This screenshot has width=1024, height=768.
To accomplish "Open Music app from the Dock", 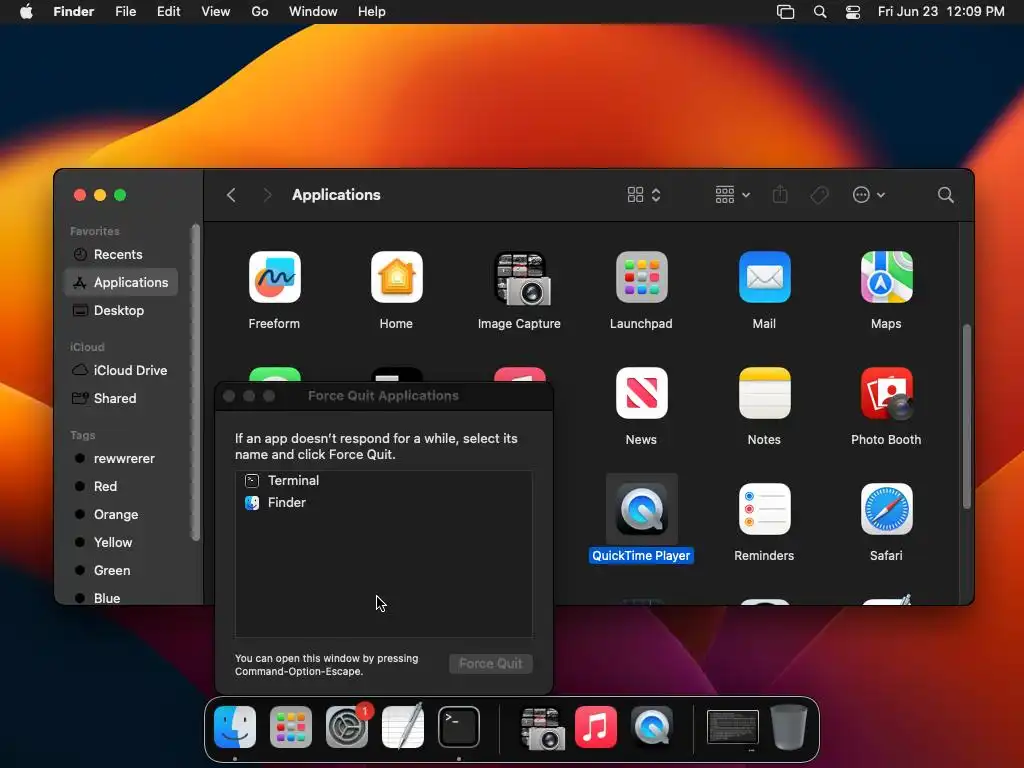I will pos(596,727).
